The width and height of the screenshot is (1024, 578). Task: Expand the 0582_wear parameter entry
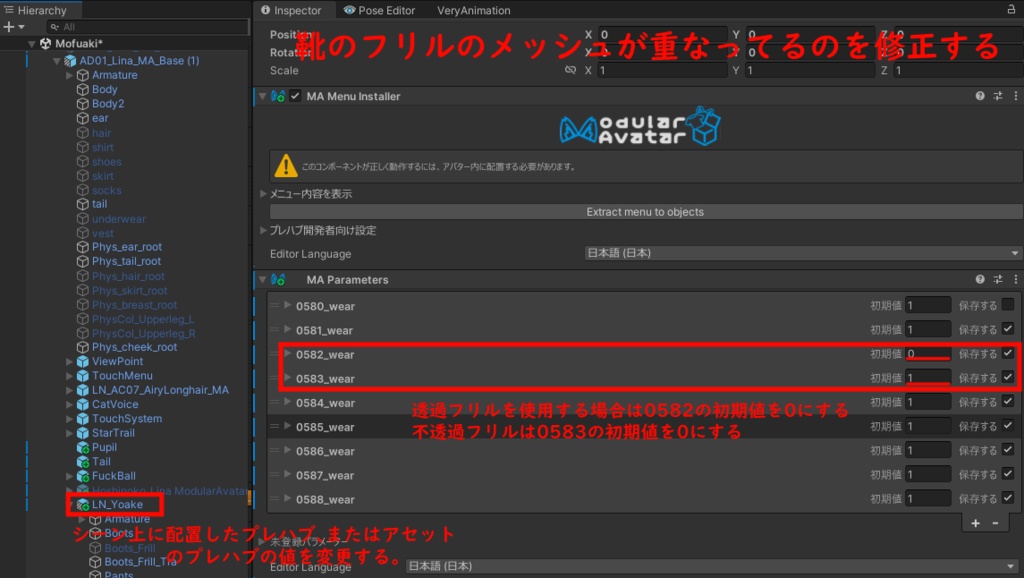tap(287, 353)
